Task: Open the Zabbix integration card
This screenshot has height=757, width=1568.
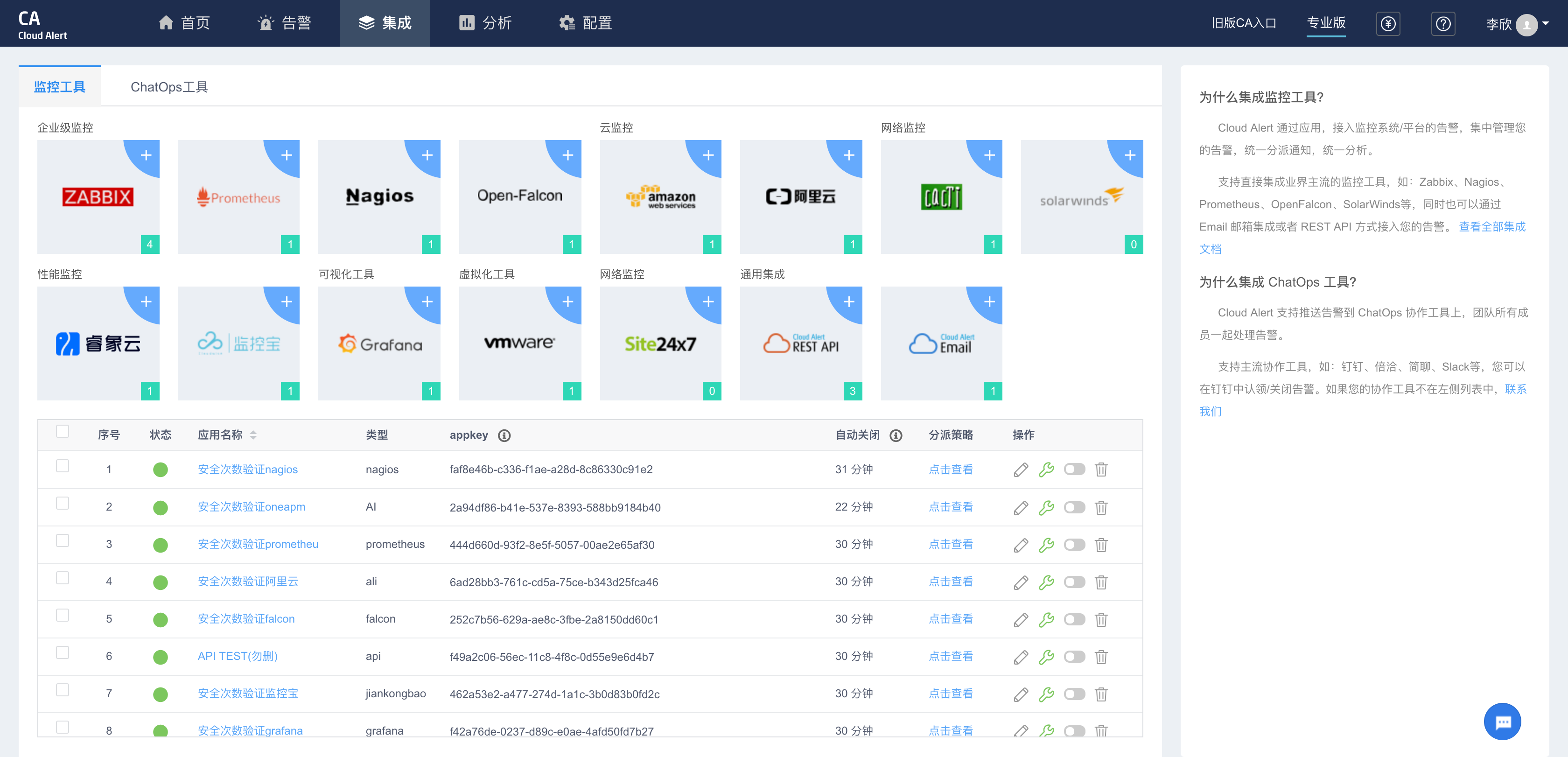Action: 98,197
